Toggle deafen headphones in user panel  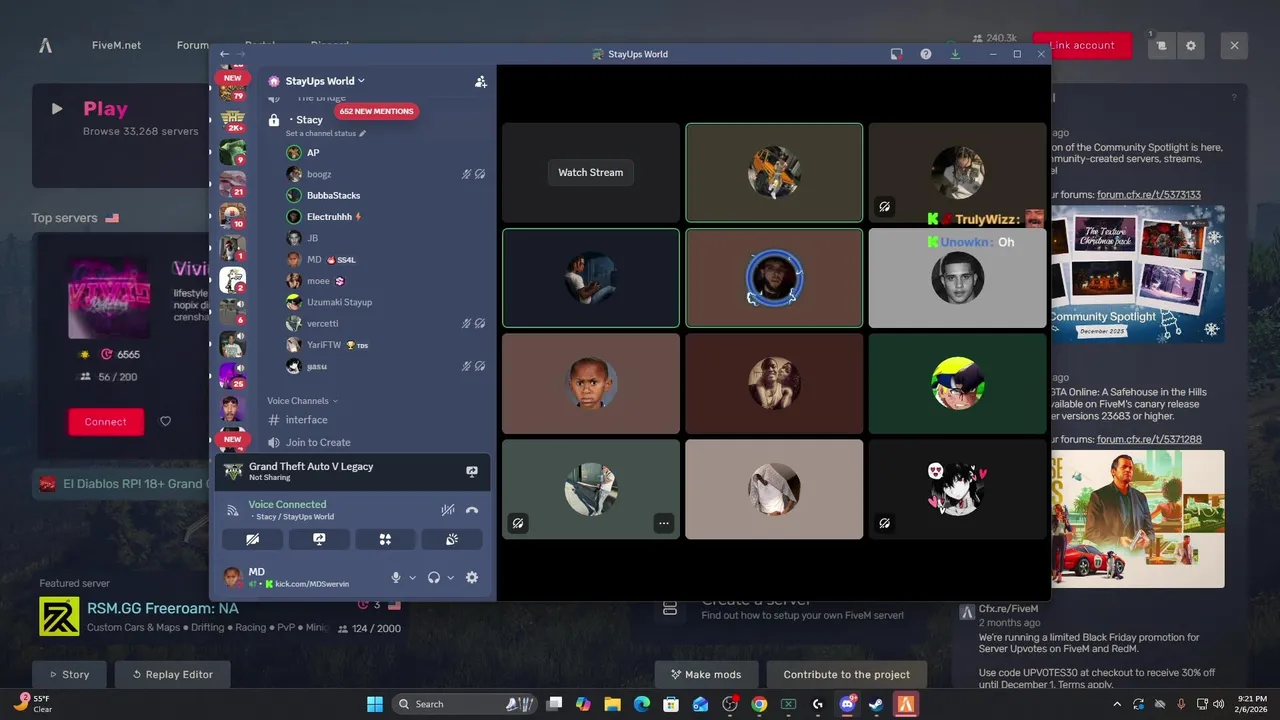tap(434, 577)
